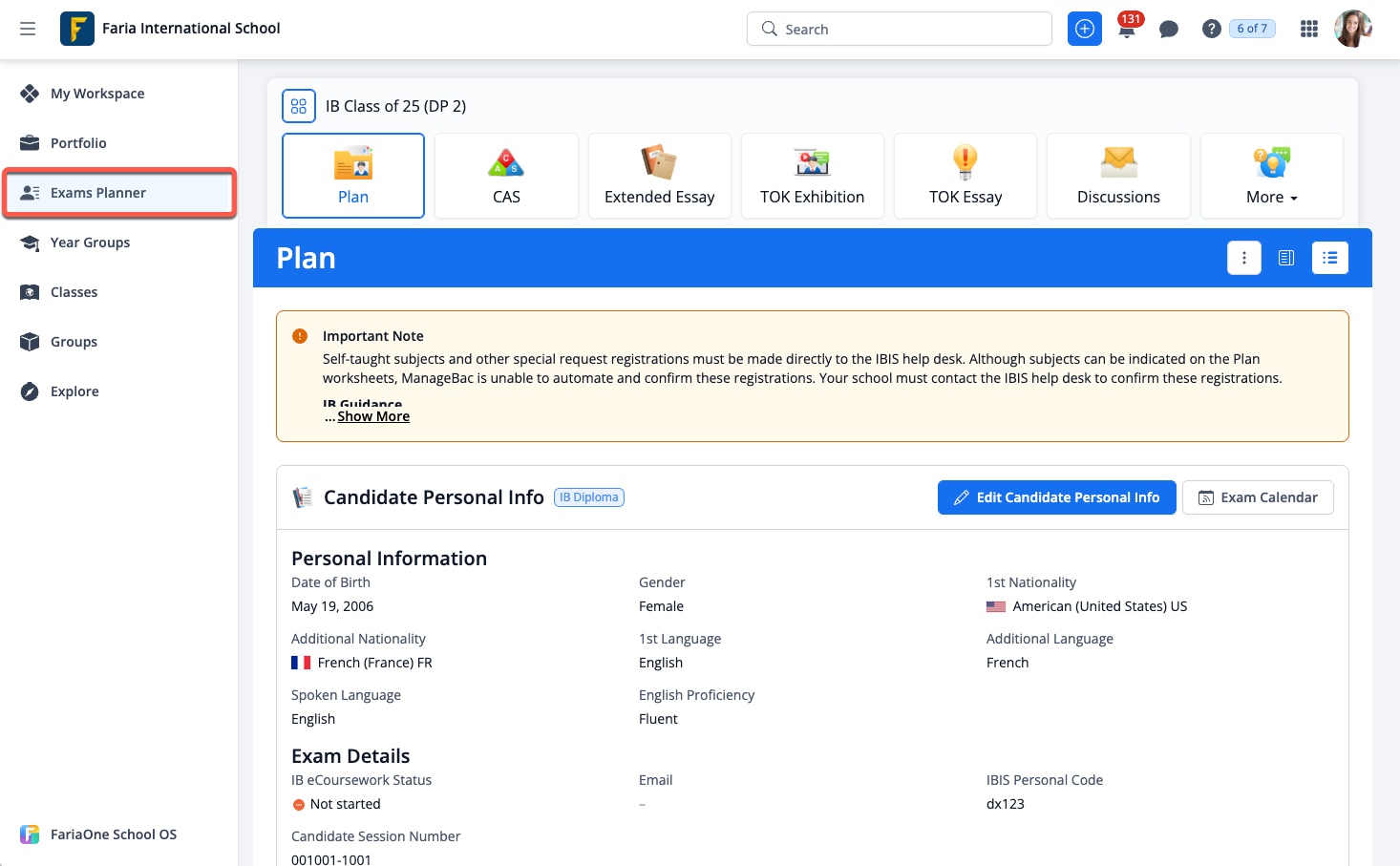Open the user profile avatar menu
The height and width of the screenshot is (866, 1400).
(1352, 29)
